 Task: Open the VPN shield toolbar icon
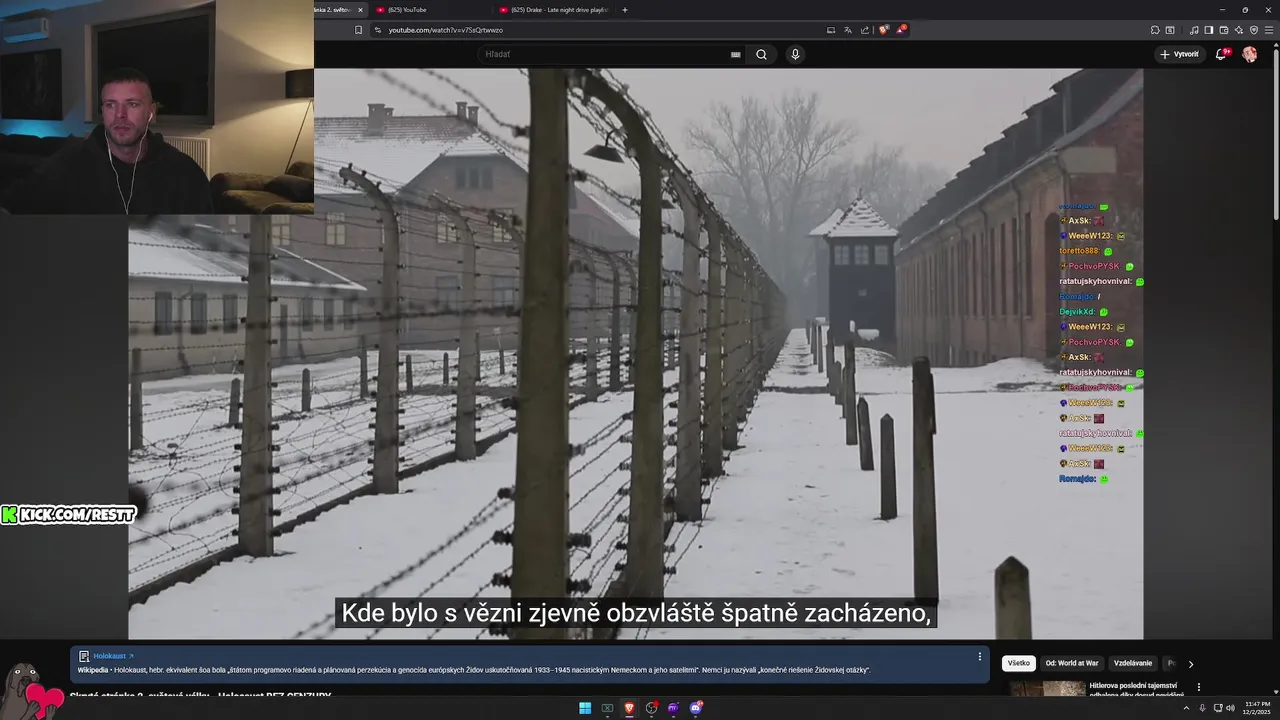pos(1254,30)
